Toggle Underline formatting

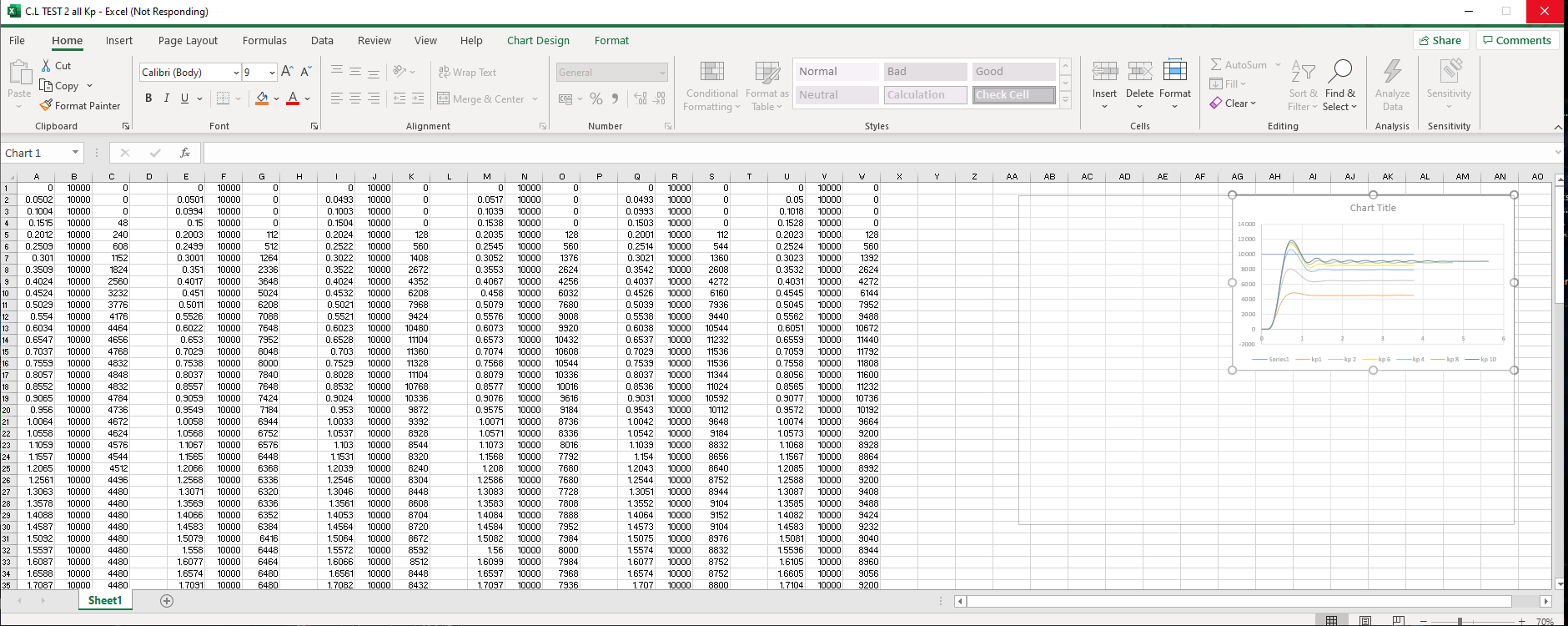(x=184, y=98)
